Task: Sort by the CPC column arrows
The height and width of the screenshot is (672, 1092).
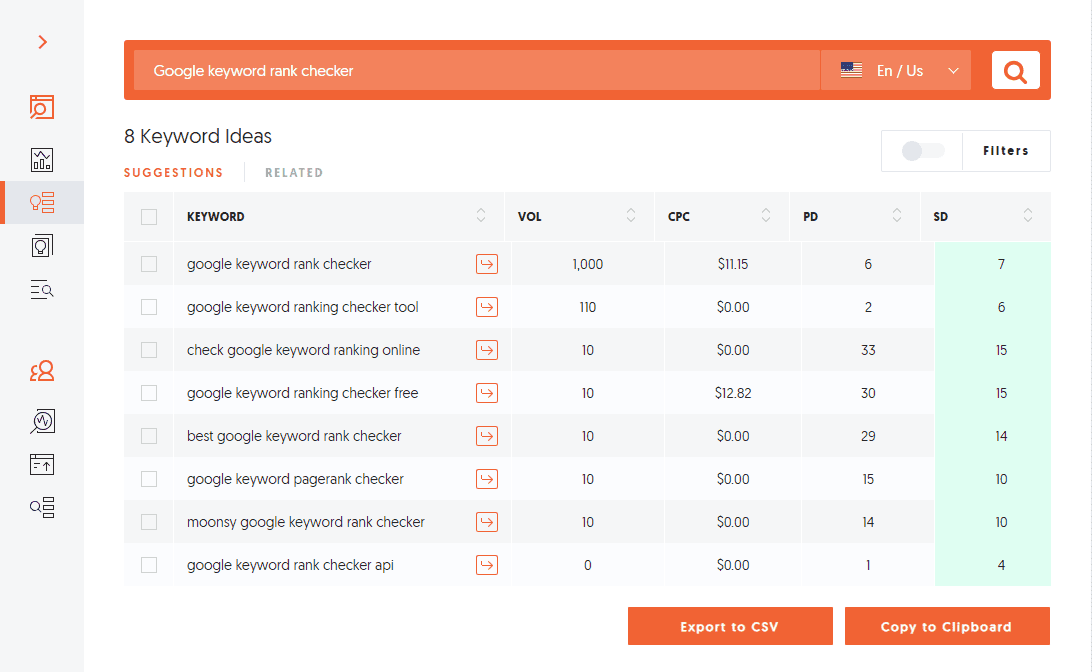Action: [x=766, y=215]
